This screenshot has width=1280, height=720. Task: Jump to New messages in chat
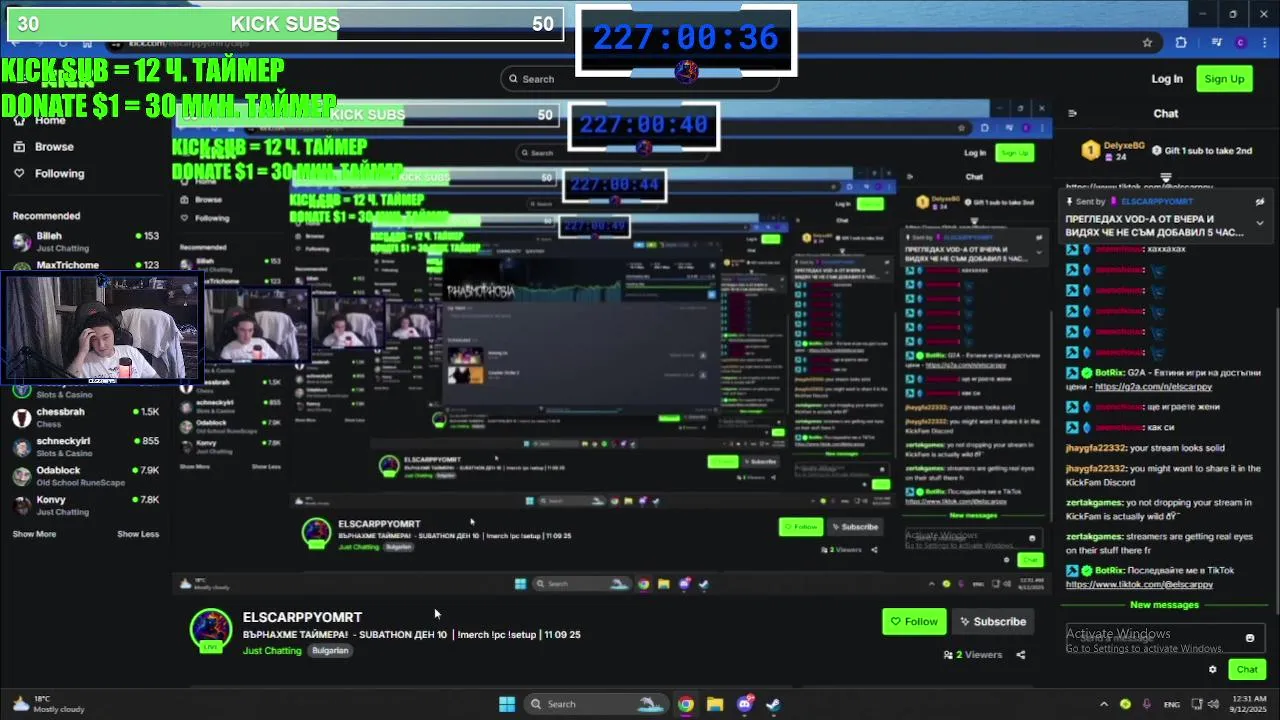pyautogui.click(x=1164, y=605)
